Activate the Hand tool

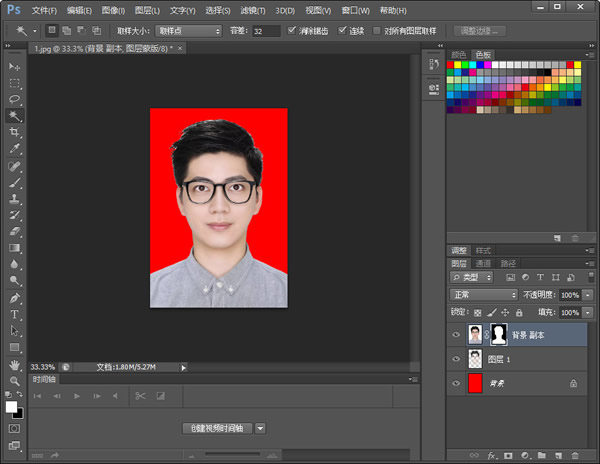click(15, 364)
